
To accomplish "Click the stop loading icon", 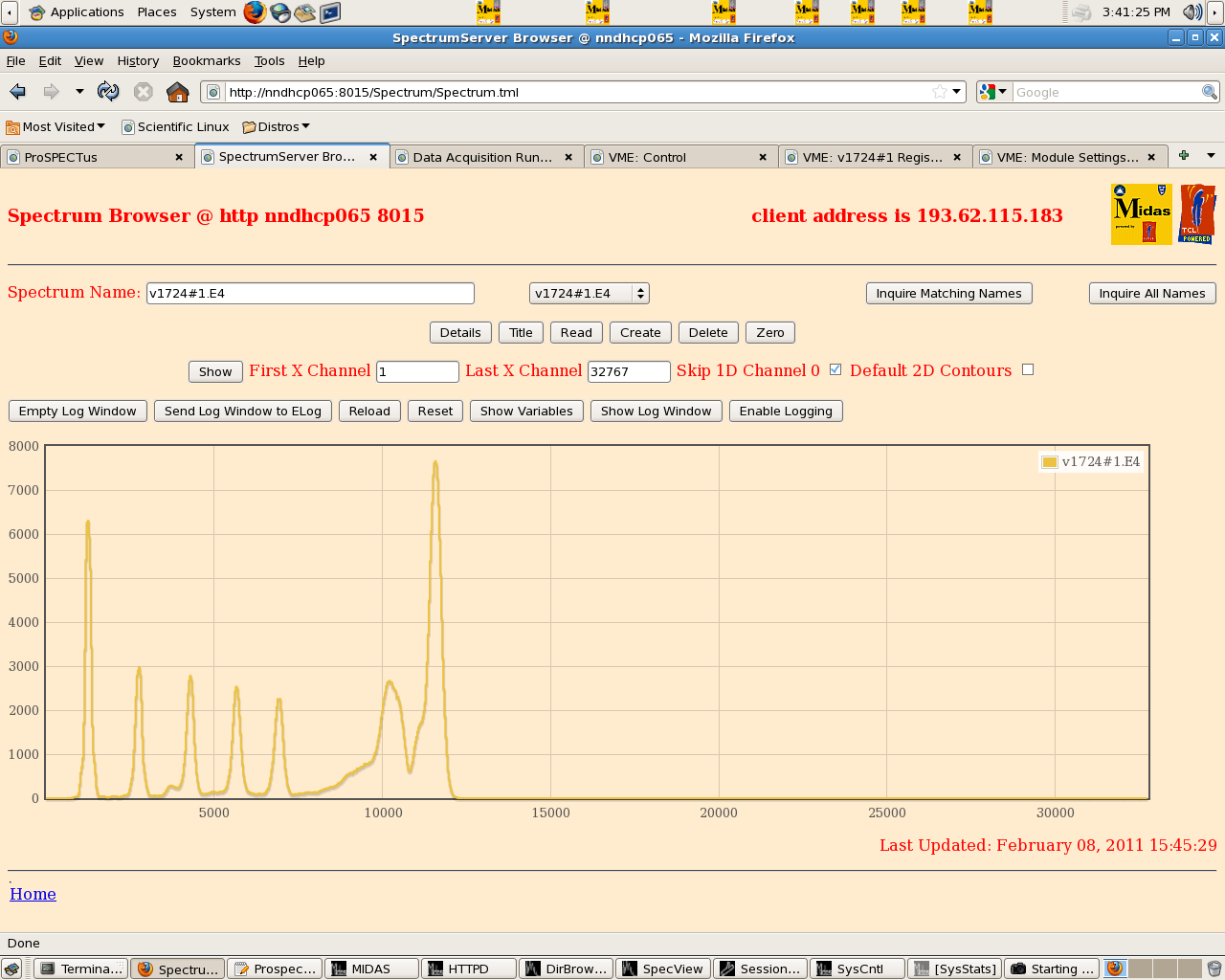I will click(144, 92).
